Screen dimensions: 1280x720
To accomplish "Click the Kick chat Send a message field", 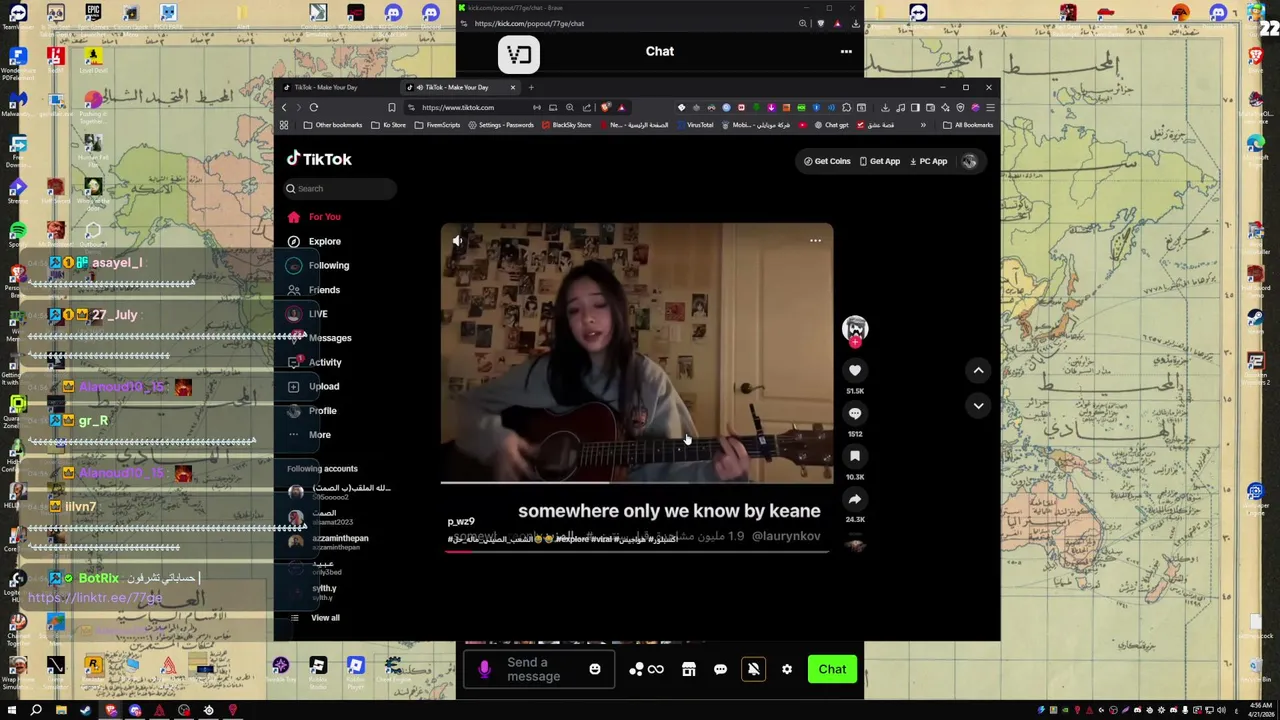I will pos(541,669).
